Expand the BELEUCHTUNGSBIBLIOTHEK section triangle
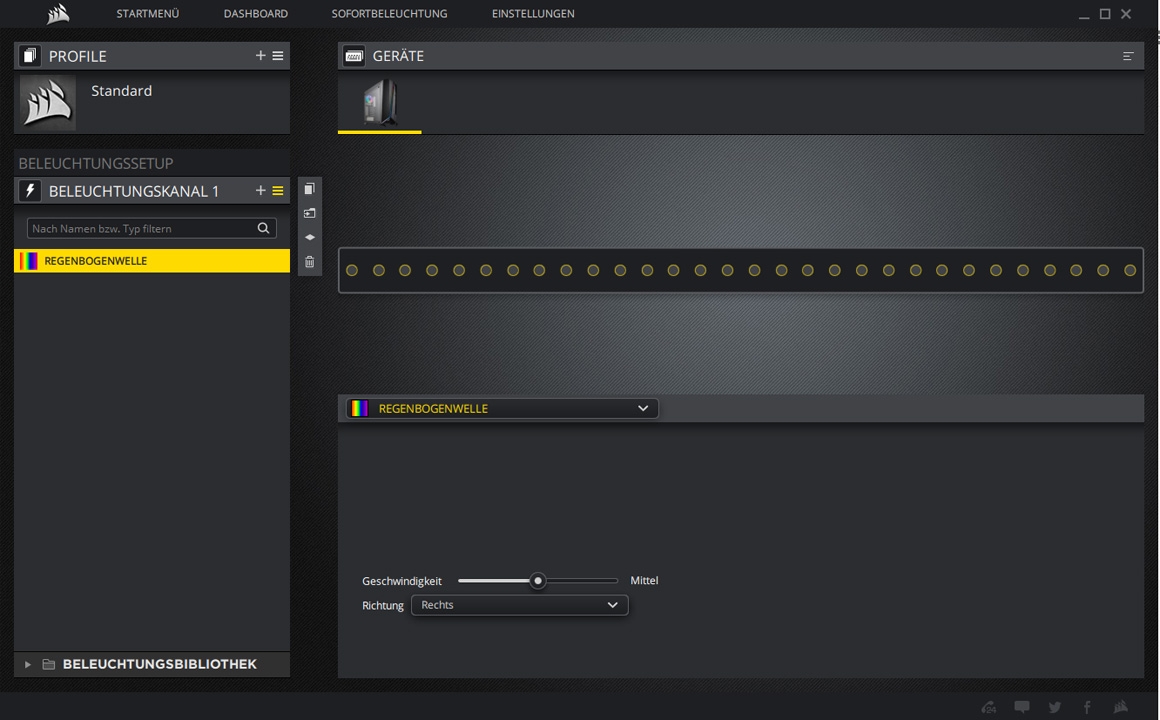 [27, 665]
